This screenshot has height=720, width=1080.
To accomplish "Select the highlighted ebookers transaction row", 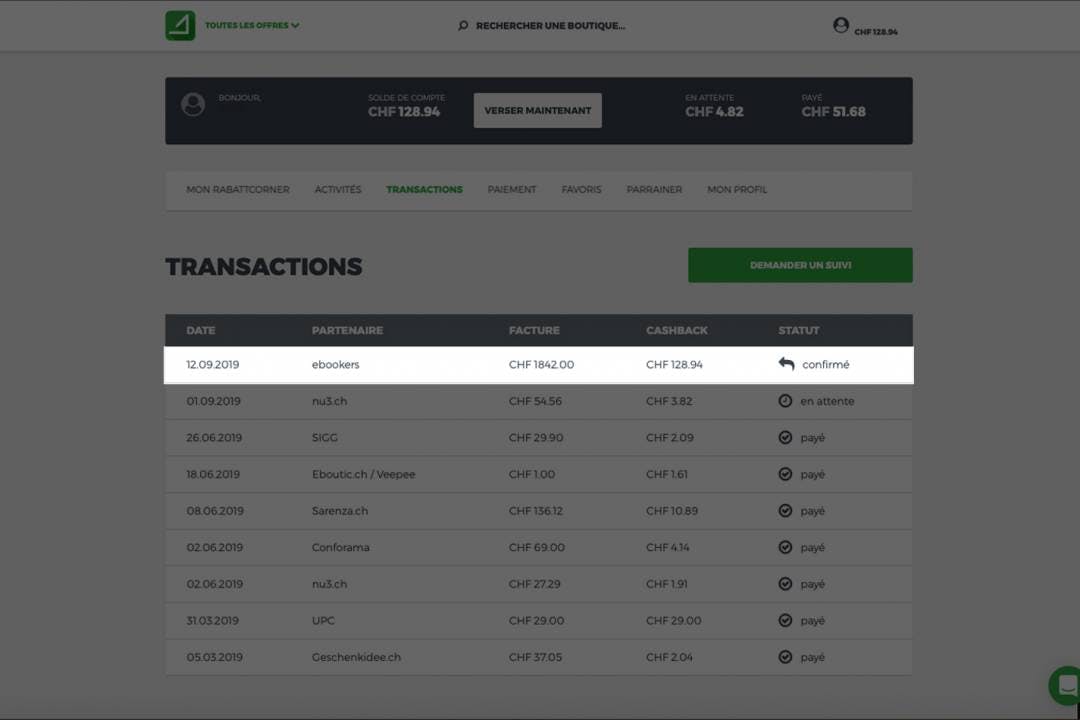I will [450, 364].
